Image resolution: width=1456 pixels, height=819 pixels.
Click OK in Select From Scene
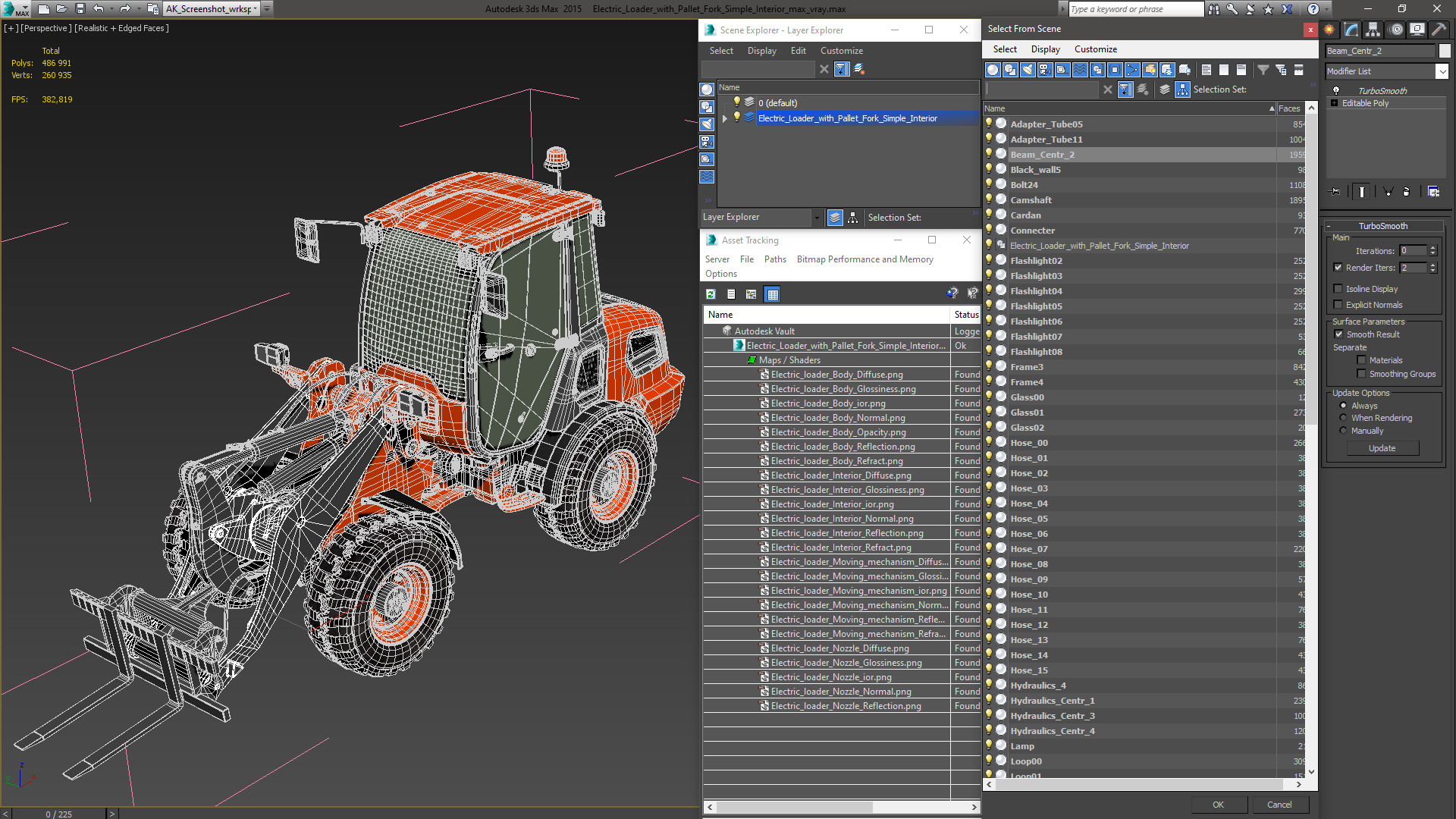[1218, 805]
